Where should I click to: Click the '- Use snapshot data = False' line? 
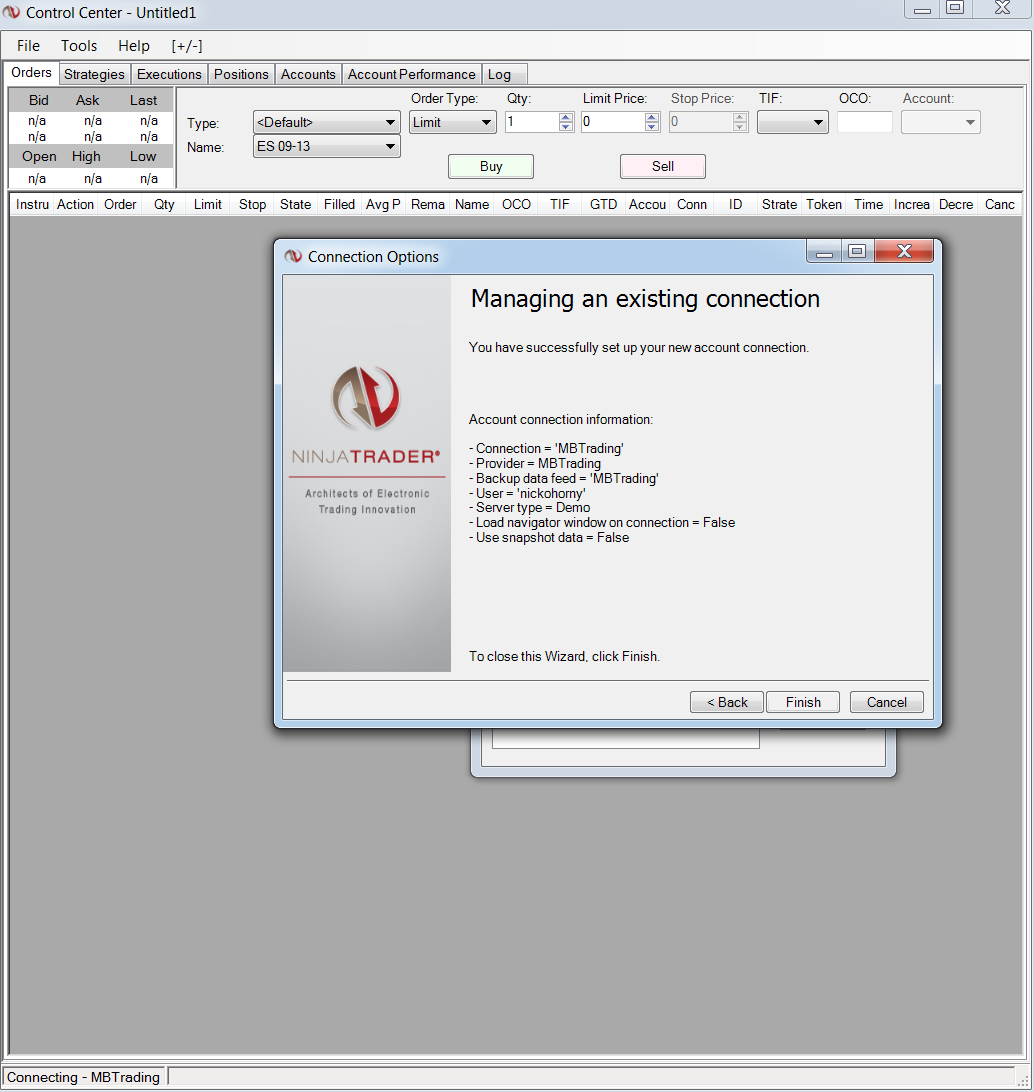click(x=549, y=538)
